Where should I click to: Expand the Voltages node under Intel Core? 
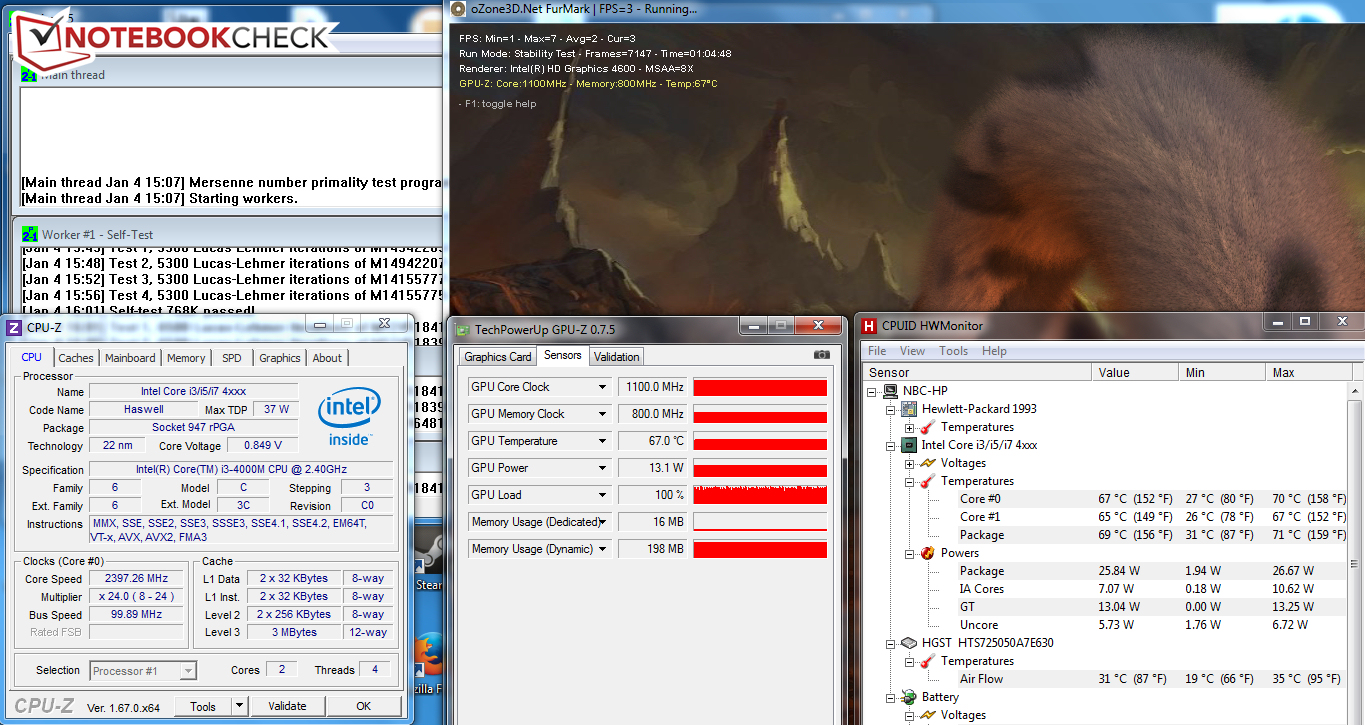point(909,463)
